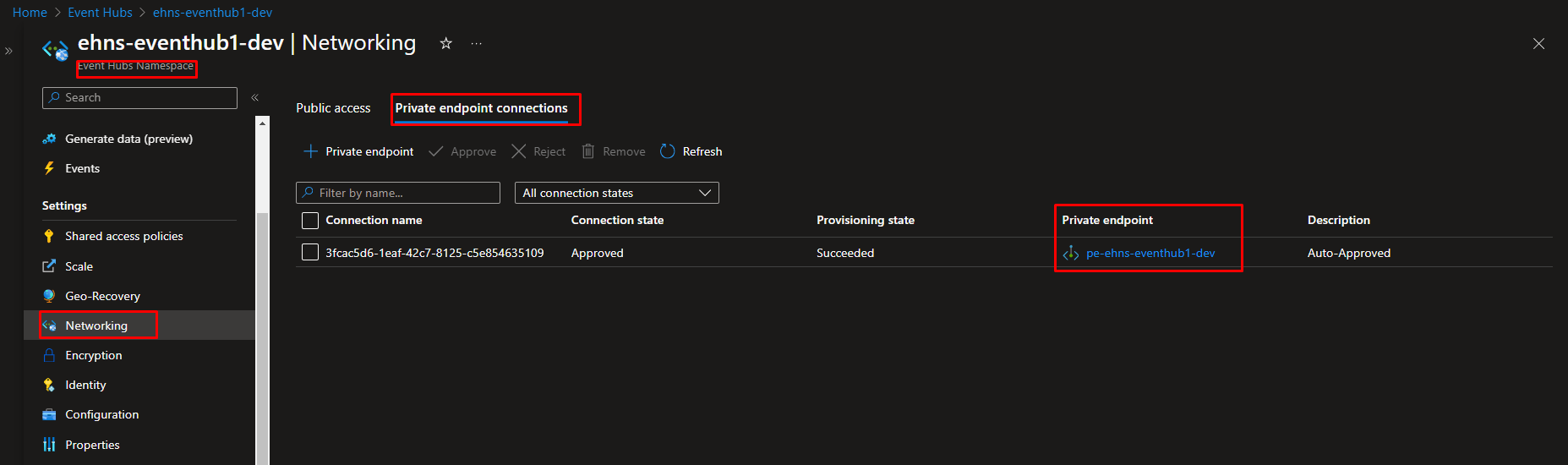Click the Provisioning state column header

866,220
